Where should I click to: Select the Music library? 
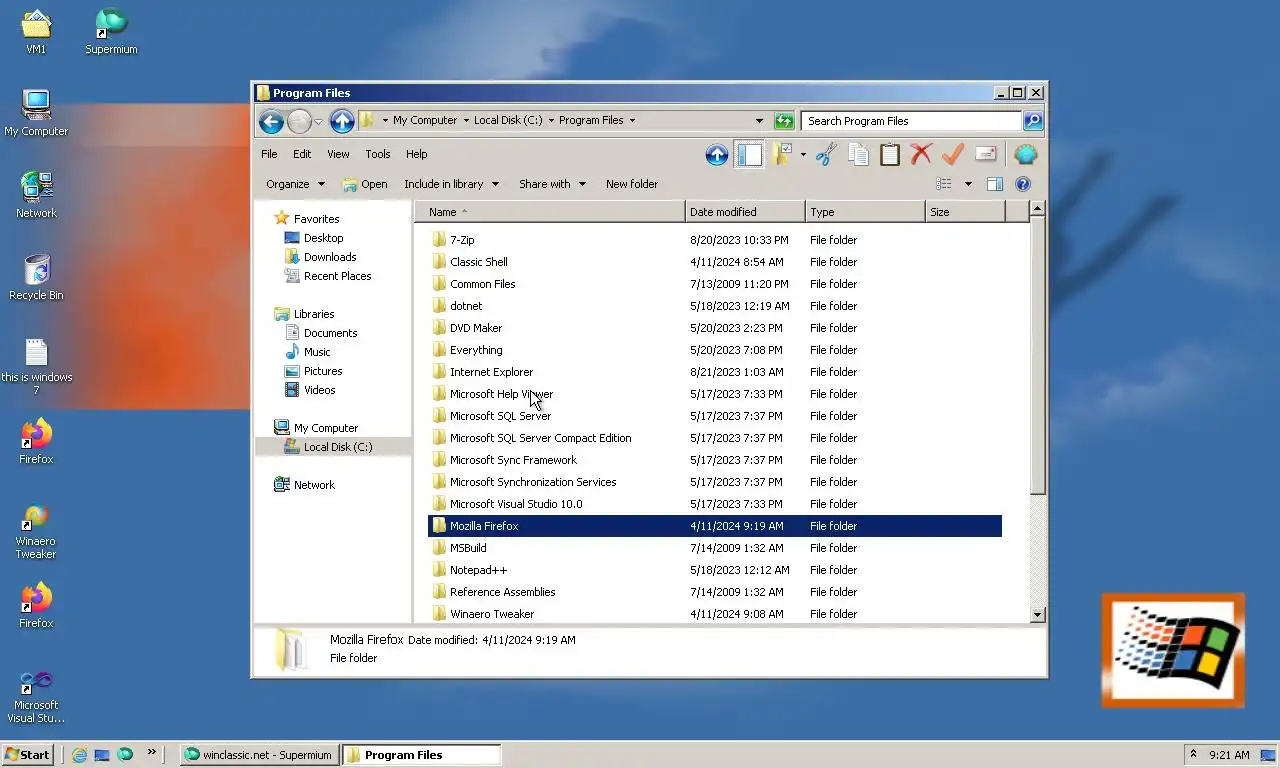pos(317,352)
